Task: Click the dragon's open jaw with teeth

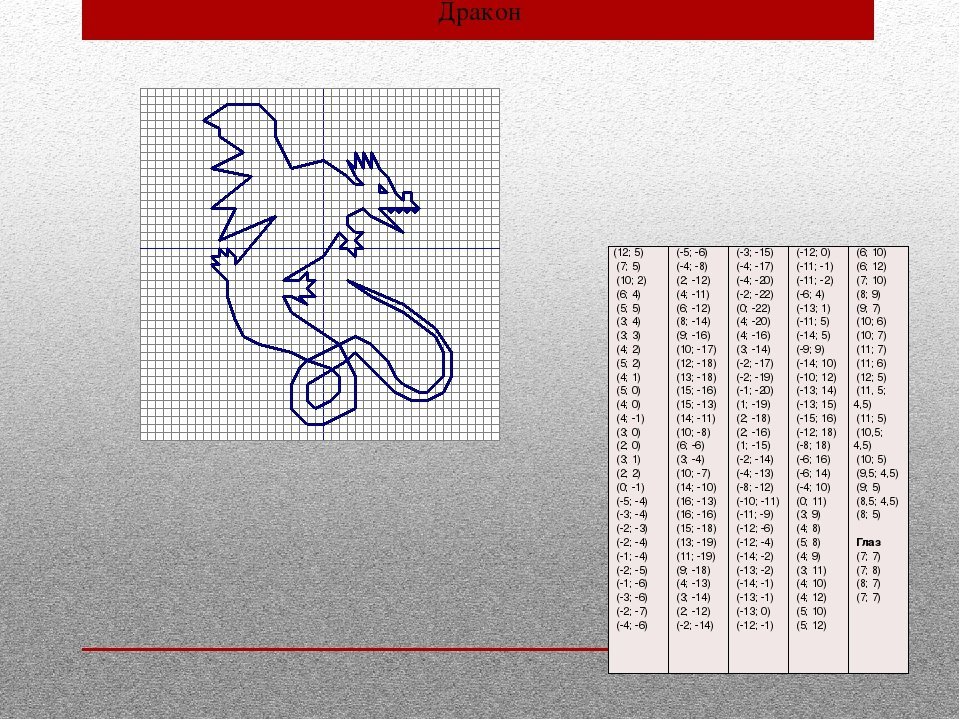Action: point(398,210)
